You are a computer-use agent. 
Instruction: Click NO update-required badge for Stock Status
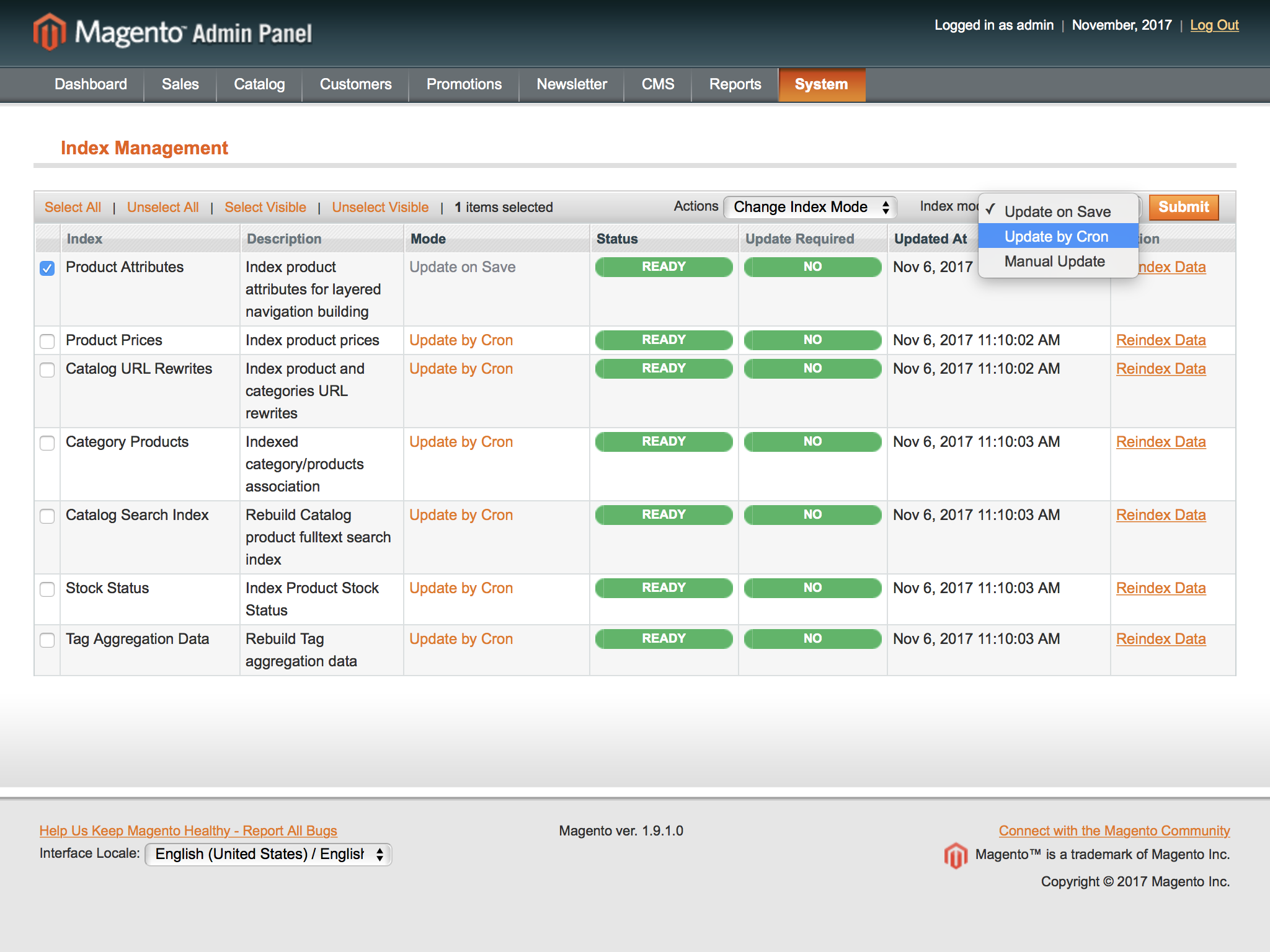(x=812, y=588)
